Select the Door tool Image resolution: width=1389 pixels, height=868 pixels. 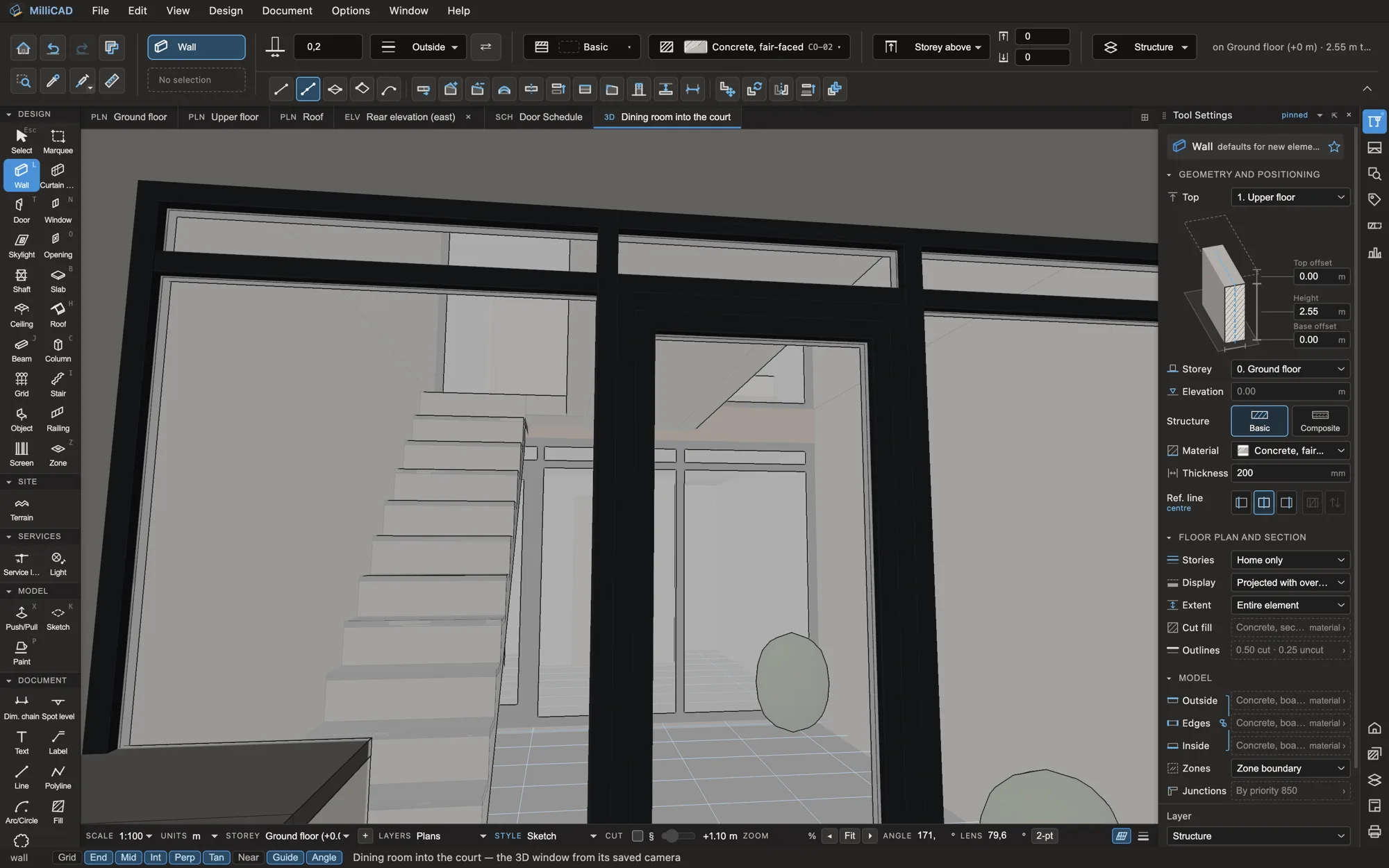tap(22, 210)
